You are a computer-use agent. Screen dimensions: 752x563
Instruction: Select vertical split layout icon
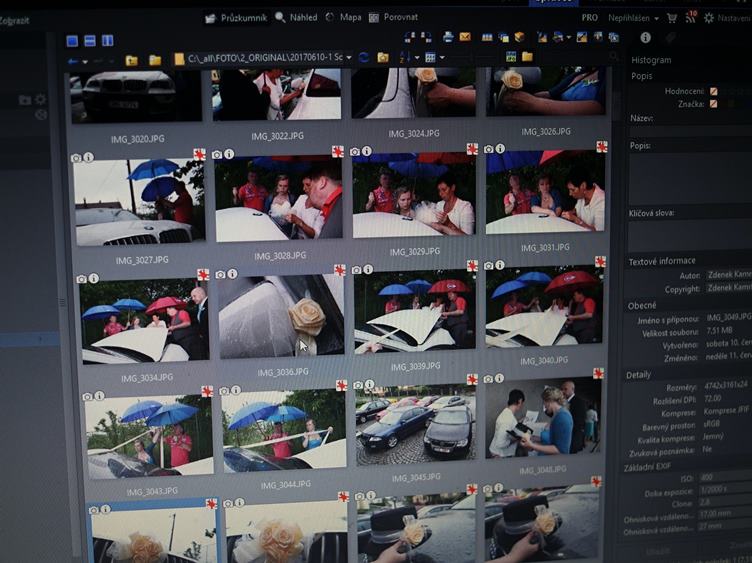107,41
